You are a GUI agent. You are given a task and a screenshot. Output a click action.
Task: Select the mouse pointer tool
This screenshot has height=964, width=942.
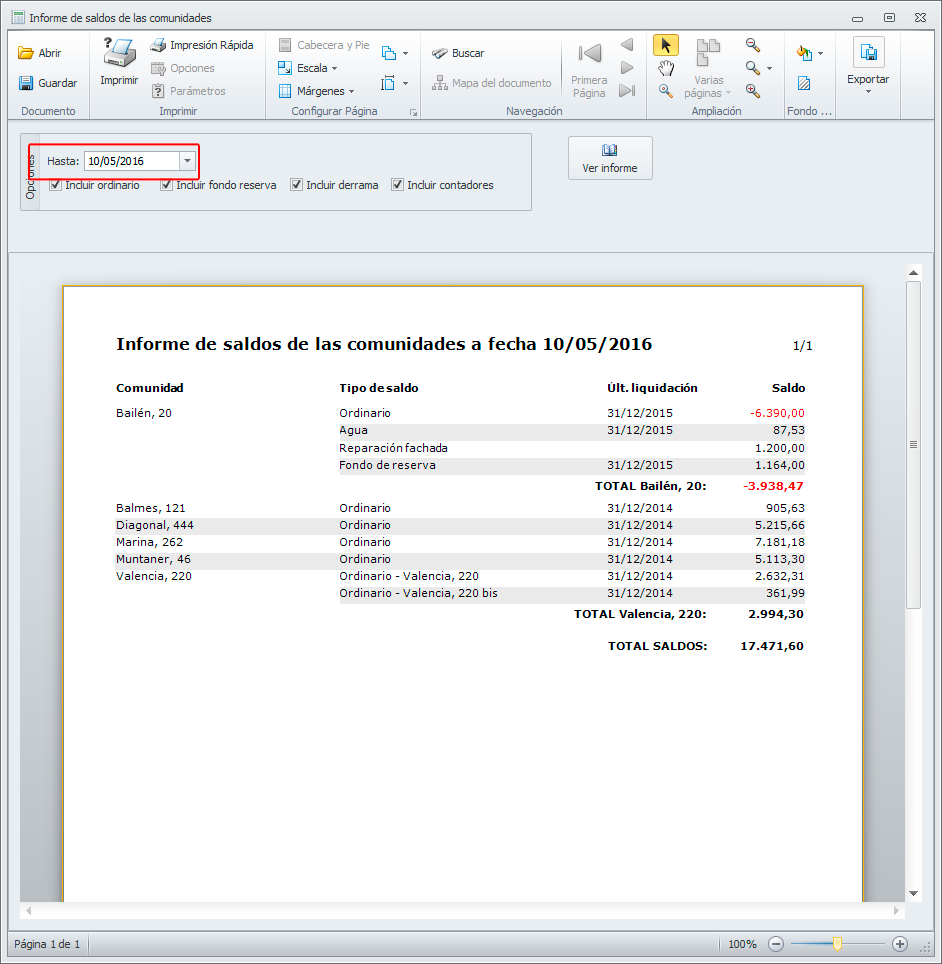click(x=665, y=45)
